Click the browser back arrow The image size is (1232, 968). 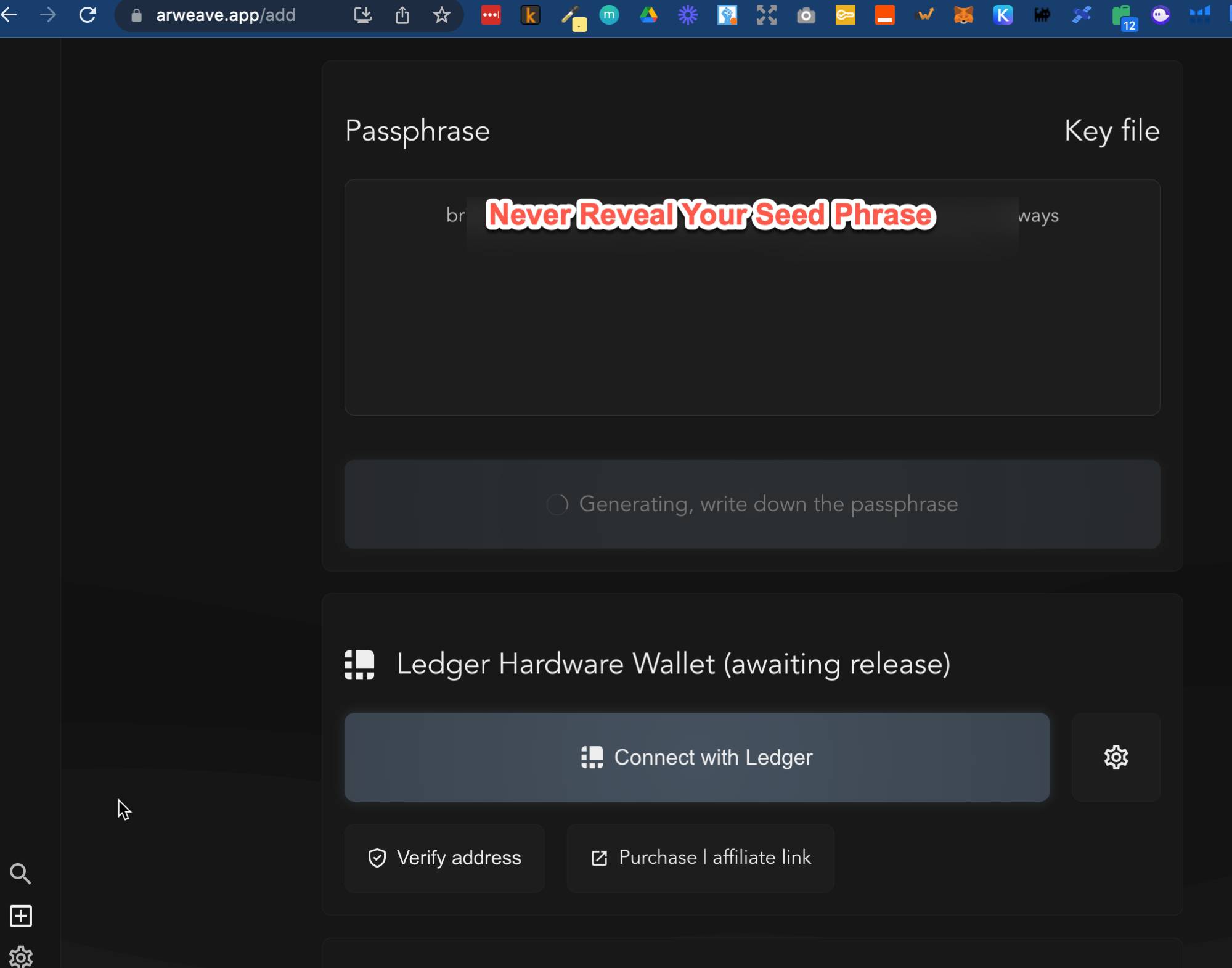9,15
